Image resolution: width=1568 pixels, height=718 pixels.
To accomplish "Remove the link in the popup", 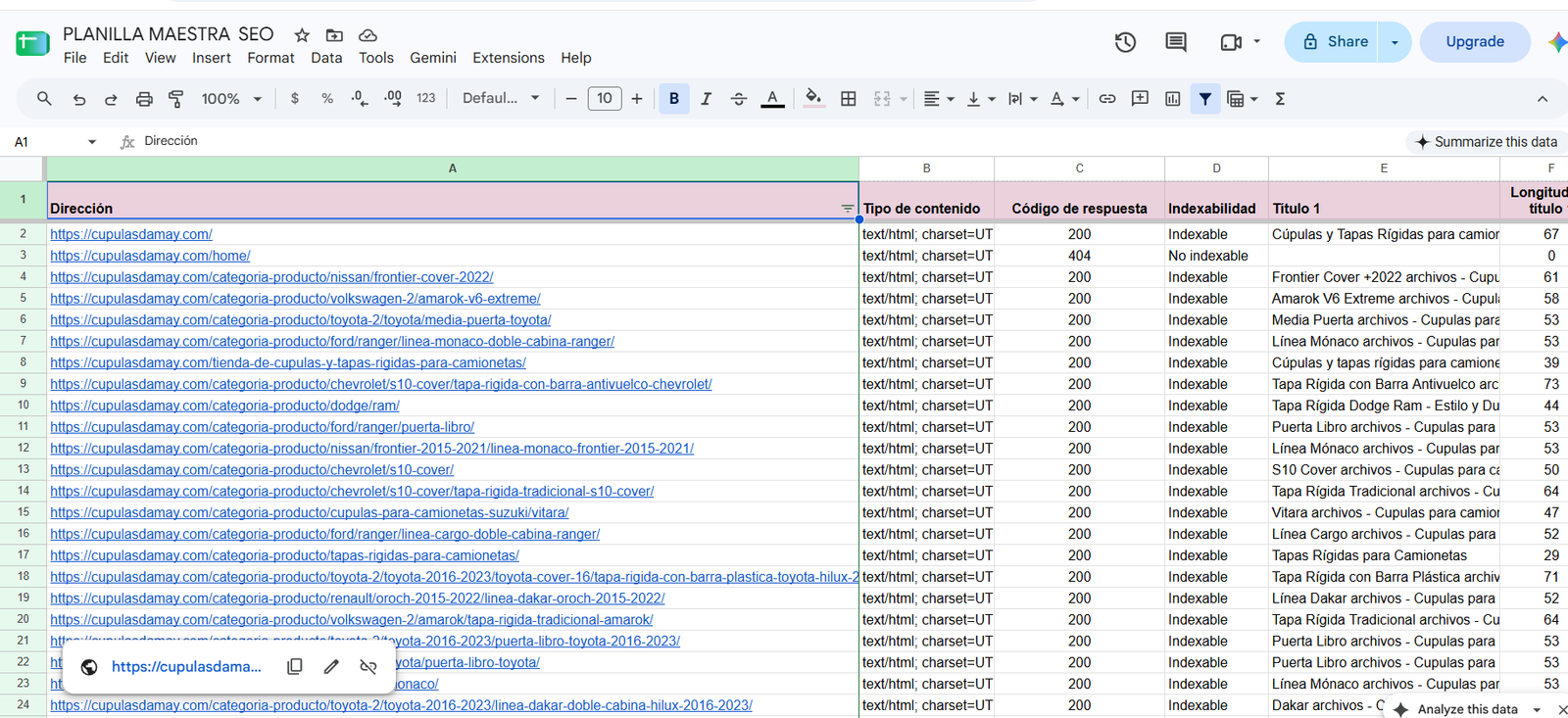I will (x=368, y=667).
